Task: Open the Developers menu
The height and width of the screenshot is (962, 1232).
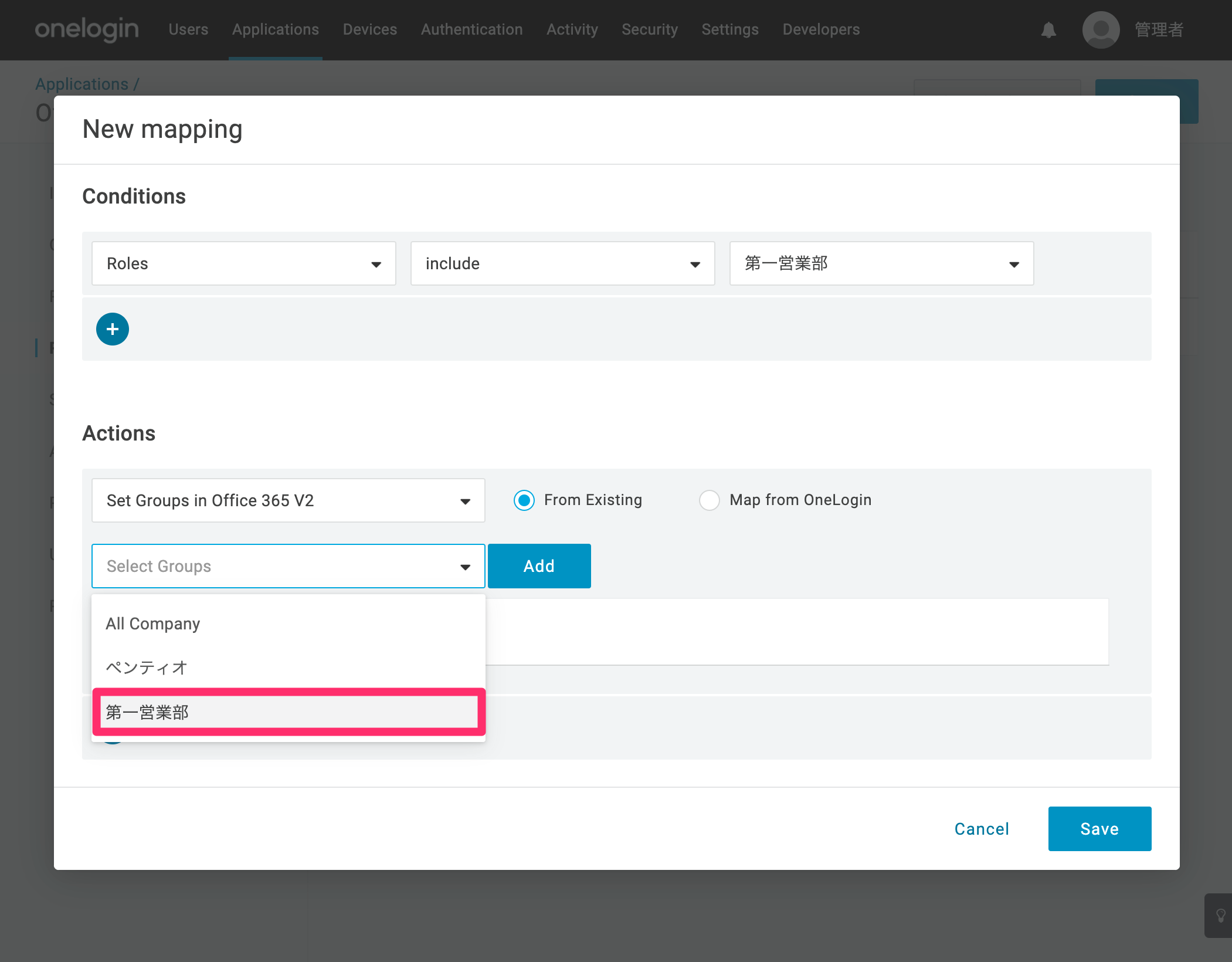Action: tap(821, 29)
